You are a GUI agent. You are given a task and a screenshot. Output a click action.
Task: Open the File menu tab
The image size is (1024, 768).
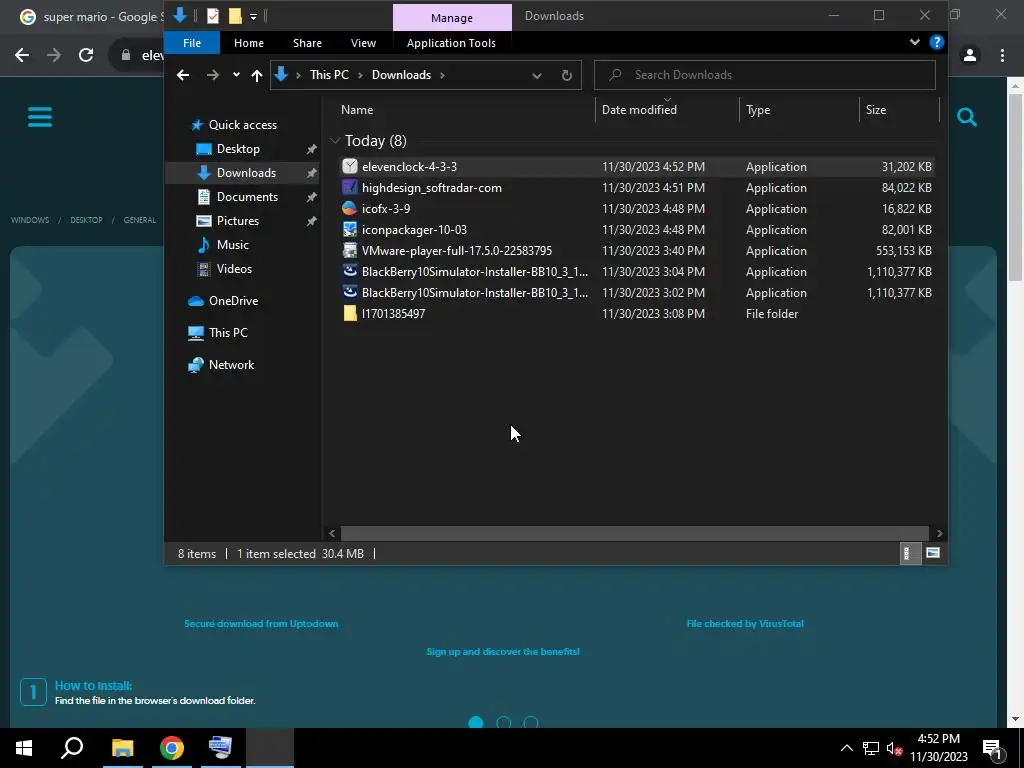(192, 43)
